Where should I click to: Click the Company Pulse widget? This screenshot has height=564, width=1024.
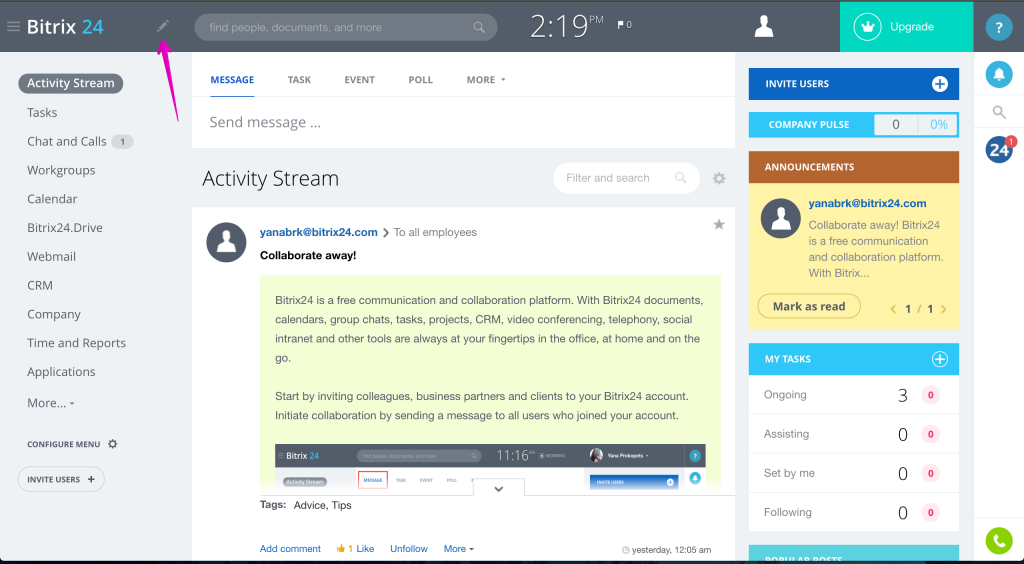(x=854, y=125)
